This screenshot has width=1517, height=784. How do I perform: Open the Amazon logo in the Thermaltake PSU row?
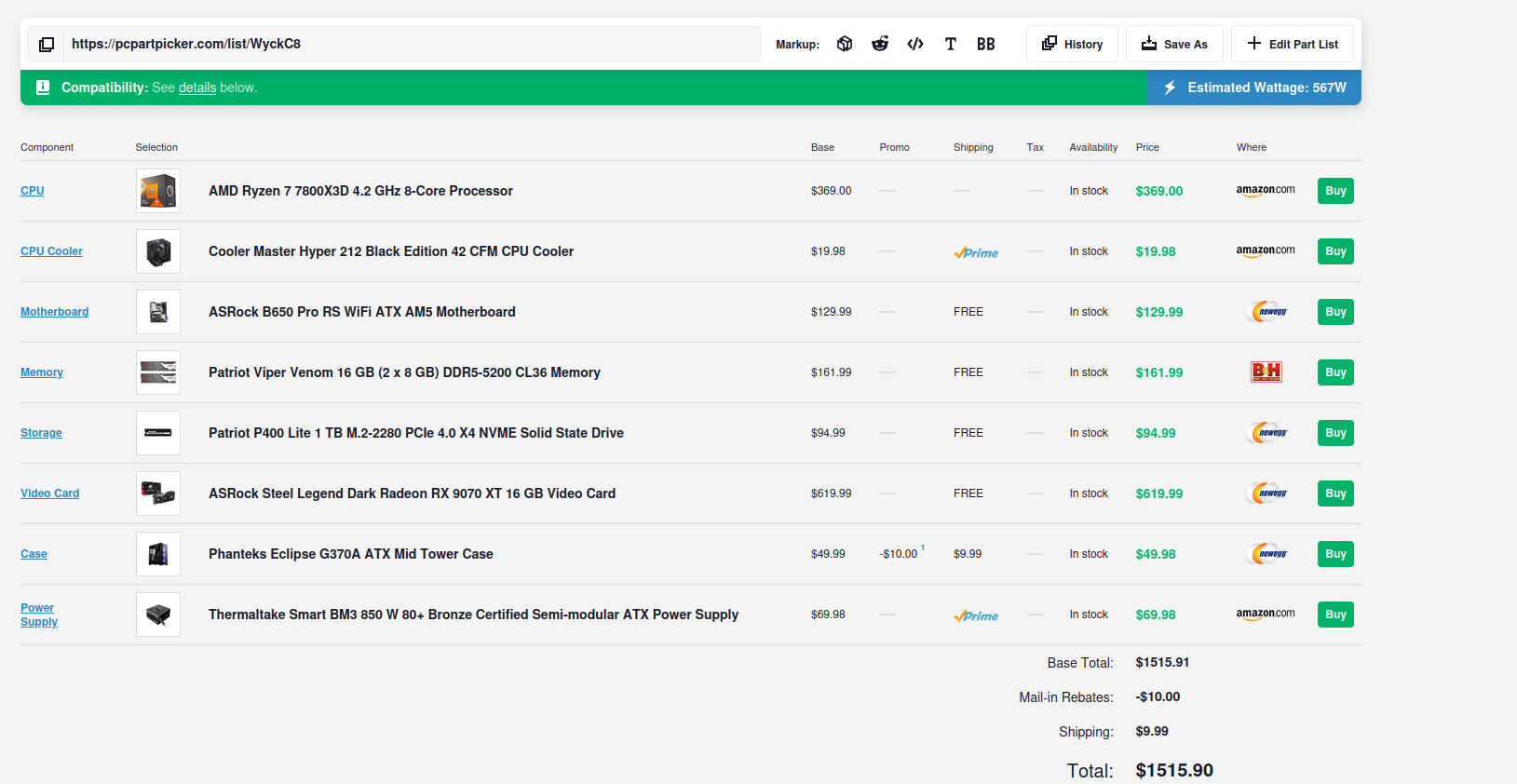pos(1266,615)
